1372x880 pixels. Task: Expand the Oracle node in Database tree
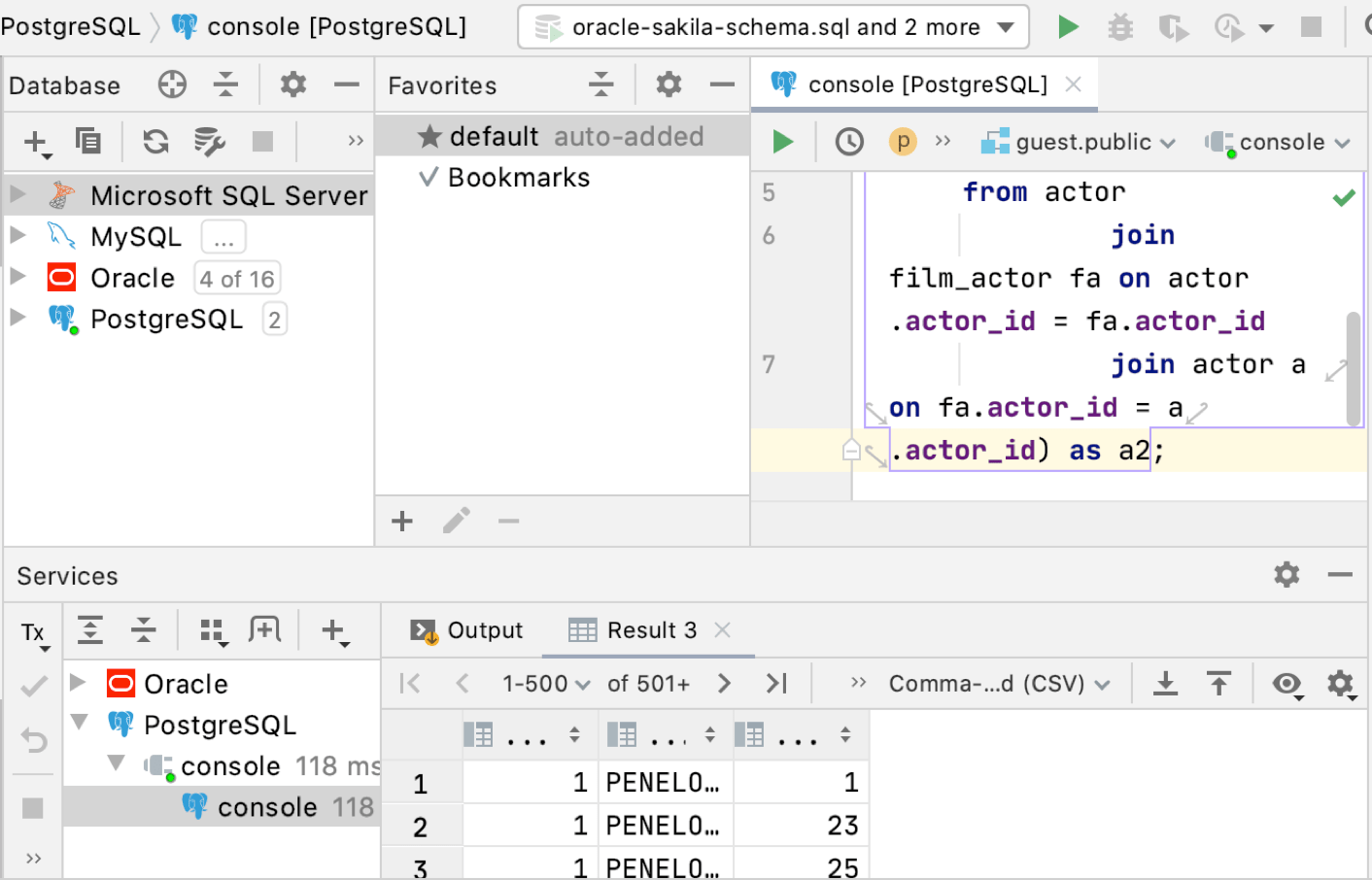(17, 277)
